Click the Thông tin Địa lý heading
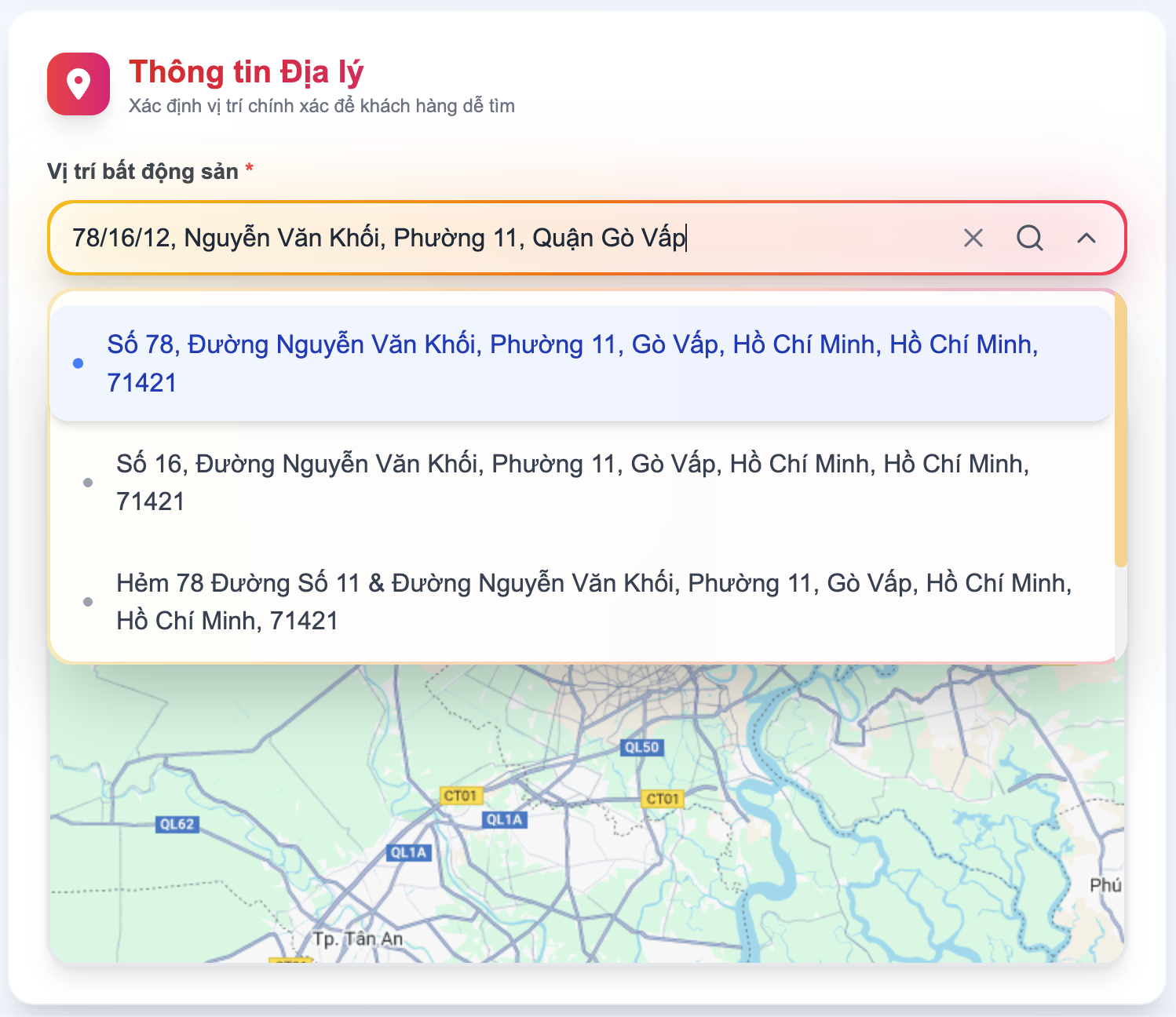Image resolution: width=1176 pixels, height=1017 pixels. tap(247, 71)
